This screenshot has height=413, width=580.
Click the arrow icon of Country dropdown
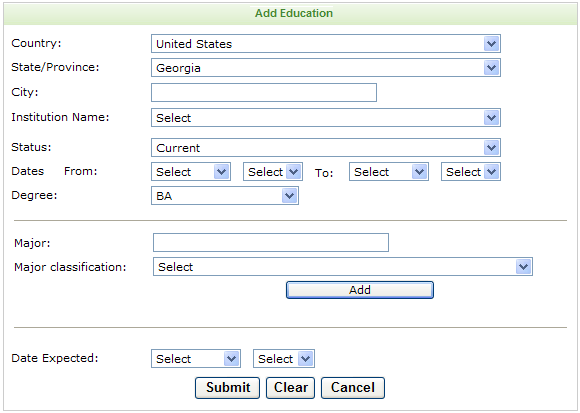(x=491, y=44)
